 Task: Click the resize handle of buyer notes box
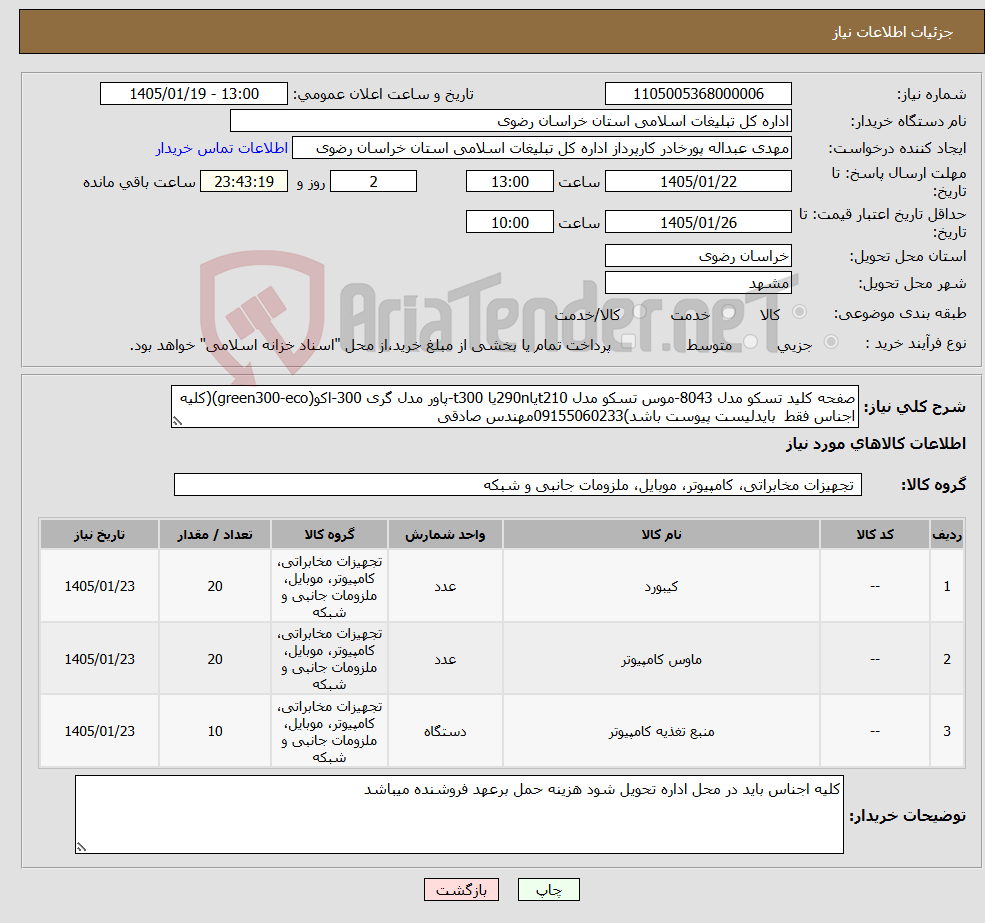pyautogui.click(x=81, y=847)
